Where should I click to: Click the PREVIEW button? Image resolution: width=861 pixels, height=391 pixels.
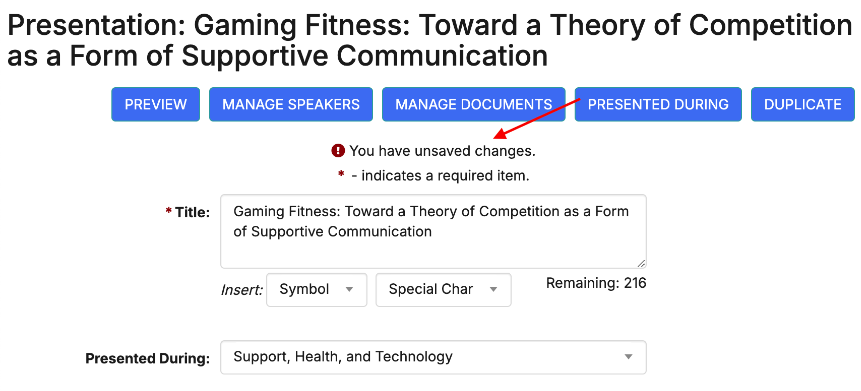pos(155,104)
